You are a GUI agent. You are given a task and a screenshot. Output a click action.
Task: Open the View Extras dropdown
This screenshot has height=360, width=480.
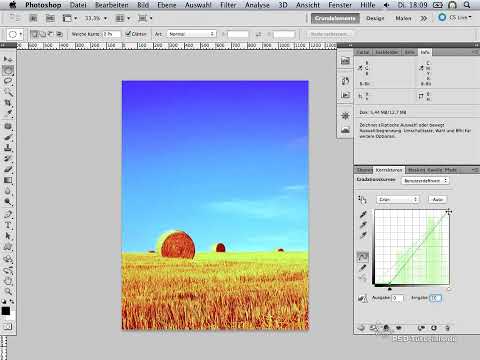(x=70, y=18)
